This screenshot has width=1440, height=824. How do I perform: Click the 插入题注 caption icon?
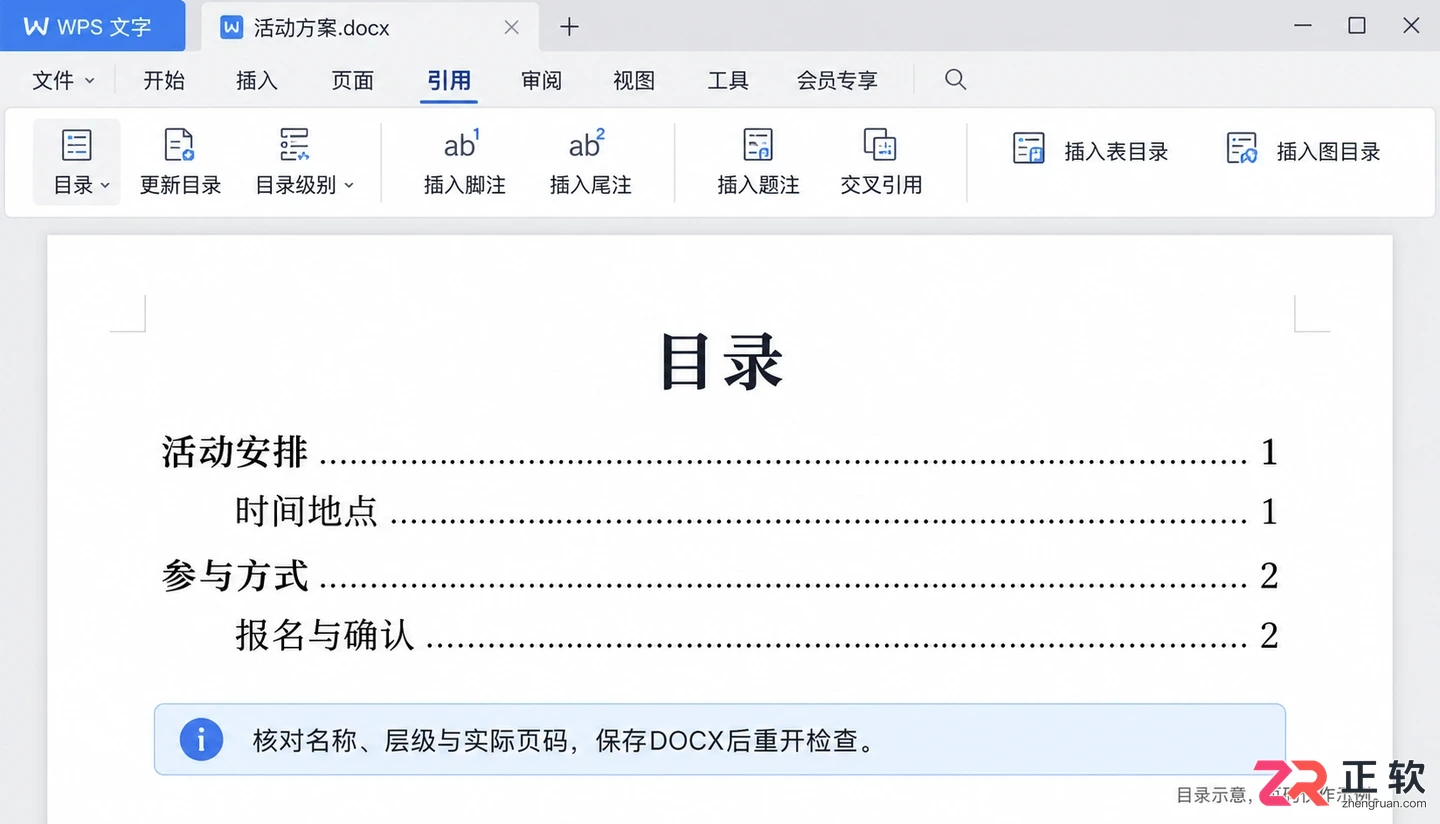tap(758, 145)
